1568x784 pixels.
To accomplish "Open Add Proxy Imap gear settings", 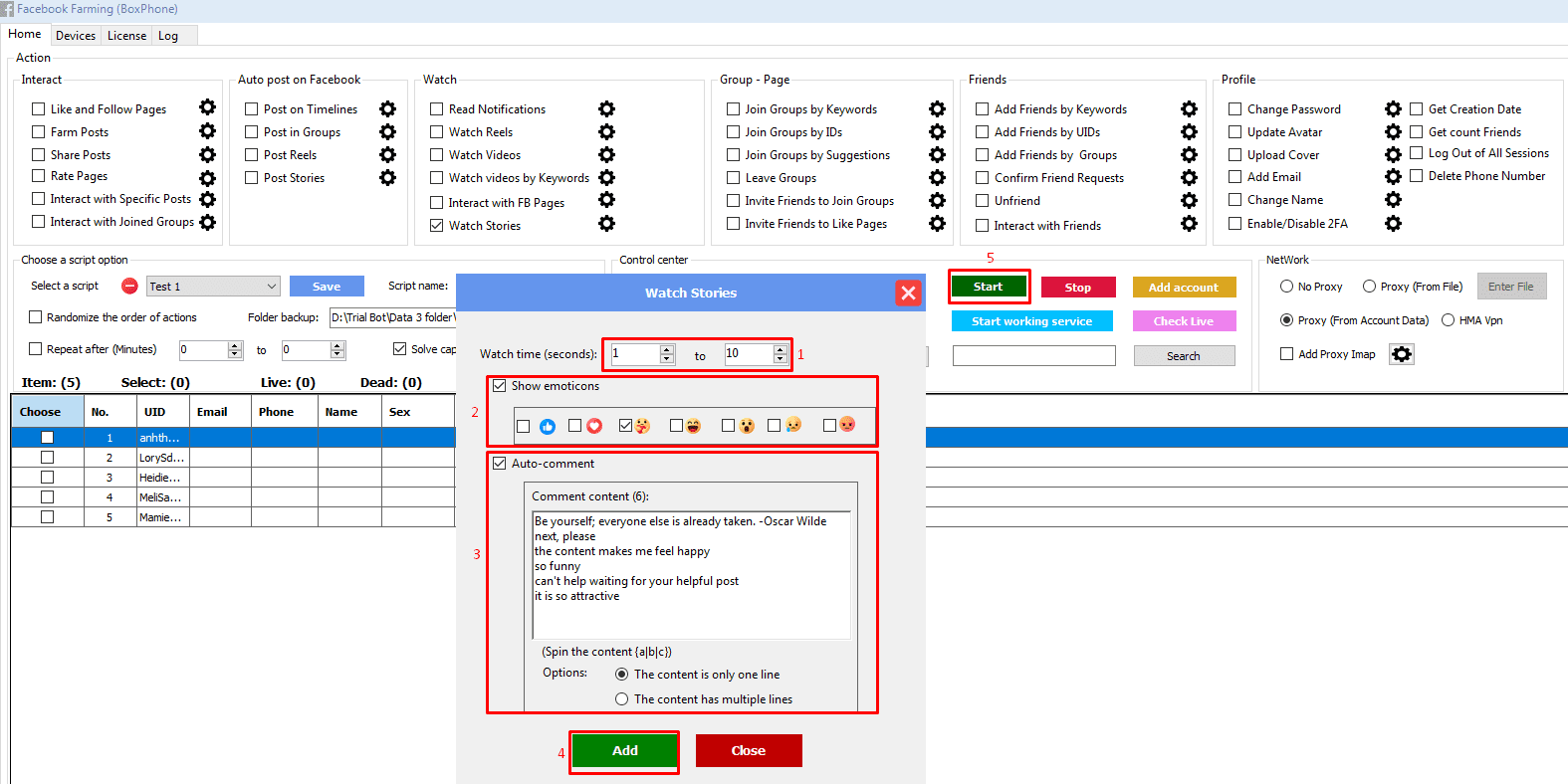I will [1402, 354].
